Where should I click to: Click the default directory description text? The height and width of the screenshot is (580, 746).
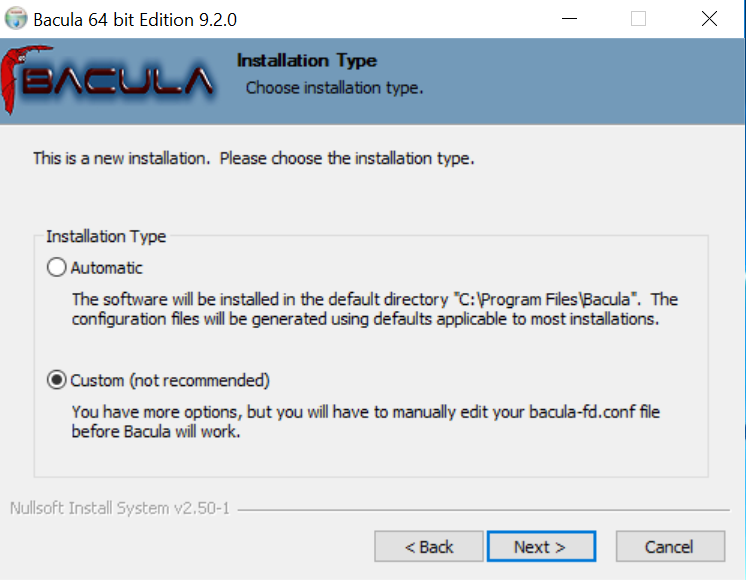coord(375,309)
